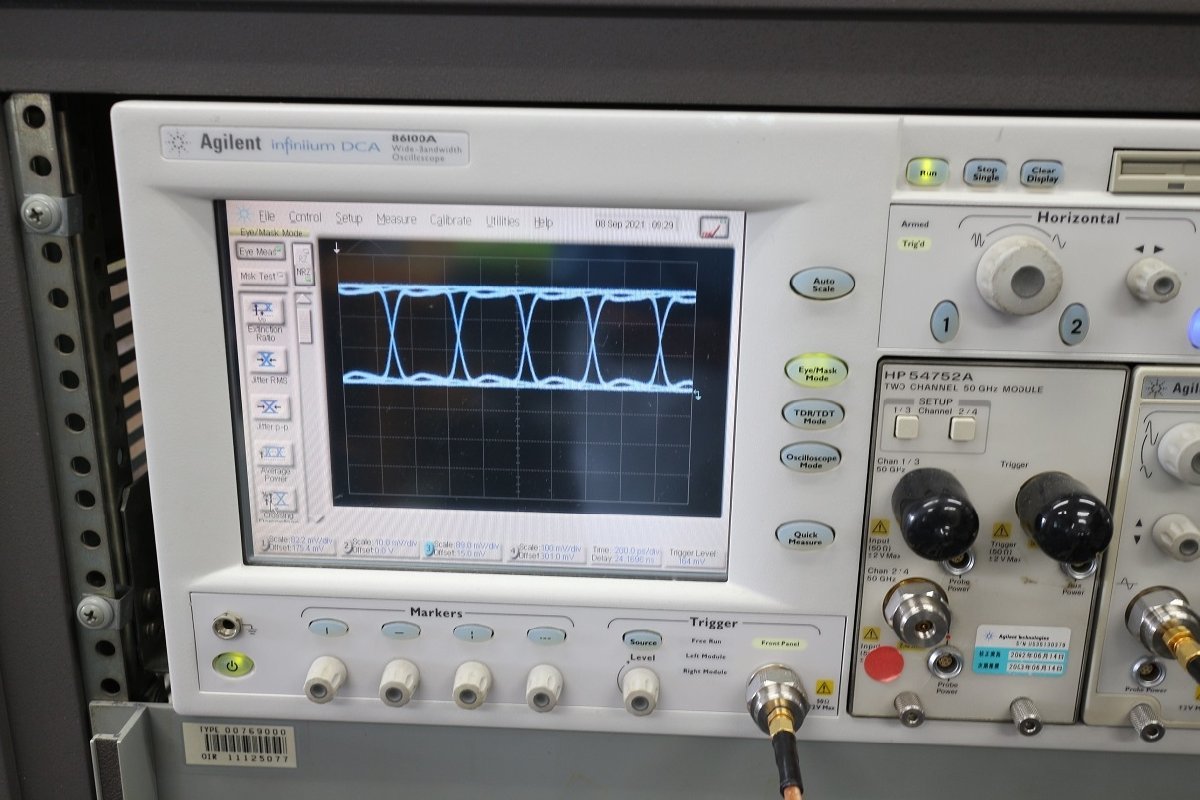Click the ground jack beside the power button

click(227, 627)
